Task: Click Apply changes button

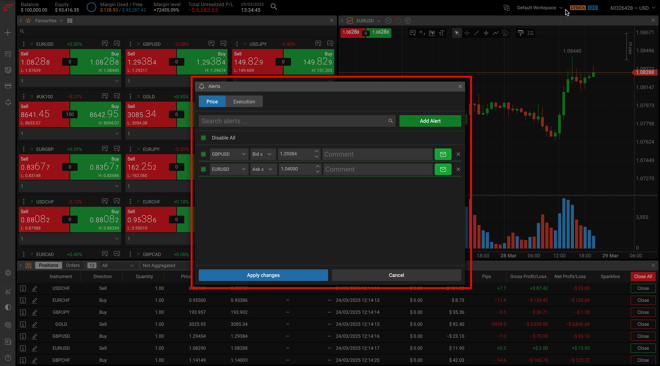Action: (263, 275)
